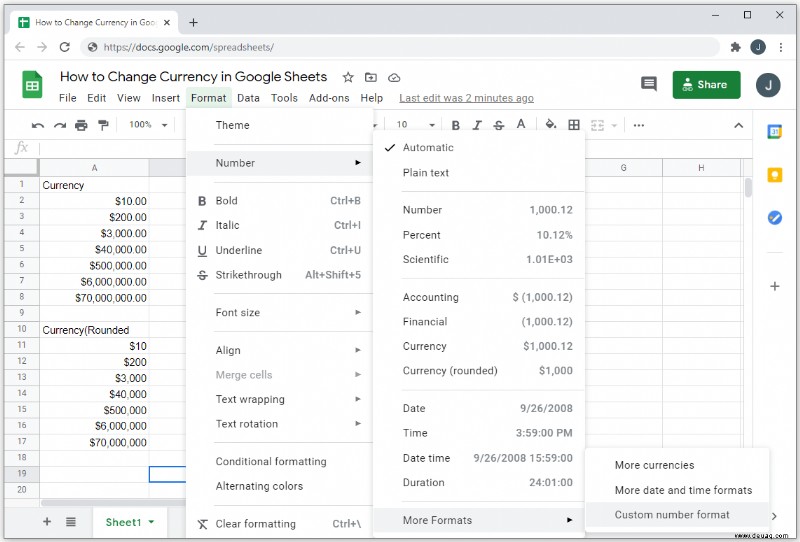Click the Move to folder icon
Viewport: 800px width, 542px height.
pyautogui.click(x=371, y=78)
